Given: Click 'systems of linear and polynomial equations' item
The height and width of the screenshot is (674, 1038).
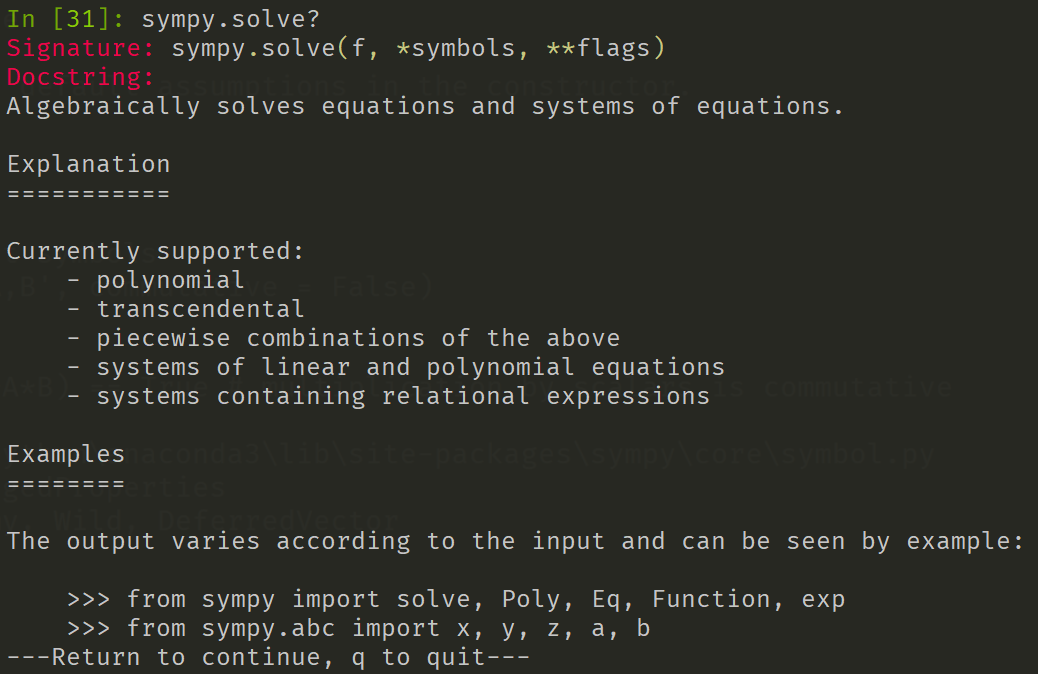Looking at the screenshot, I should (410, 367).
